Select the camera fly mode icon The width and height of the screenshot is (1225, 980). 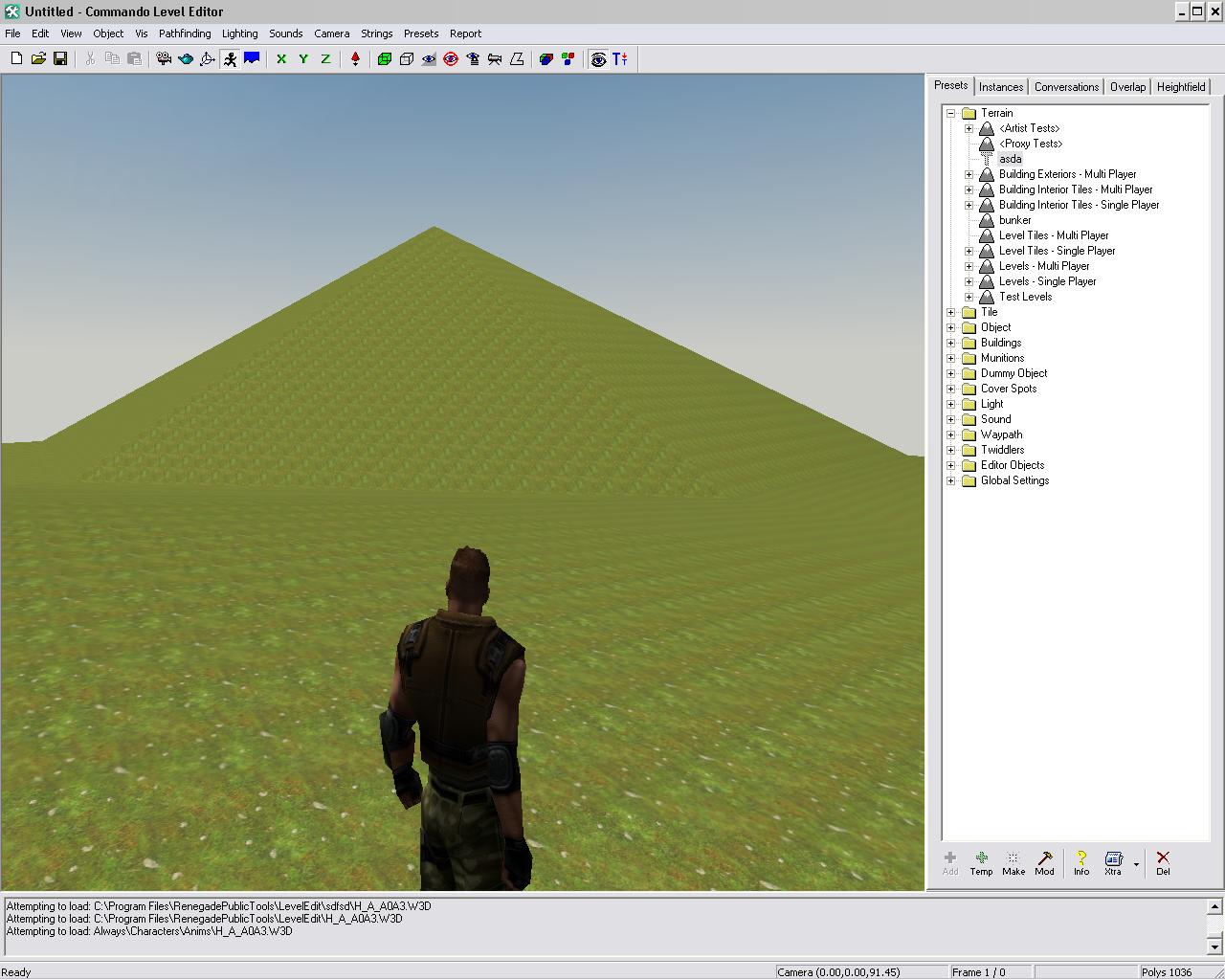164,59
